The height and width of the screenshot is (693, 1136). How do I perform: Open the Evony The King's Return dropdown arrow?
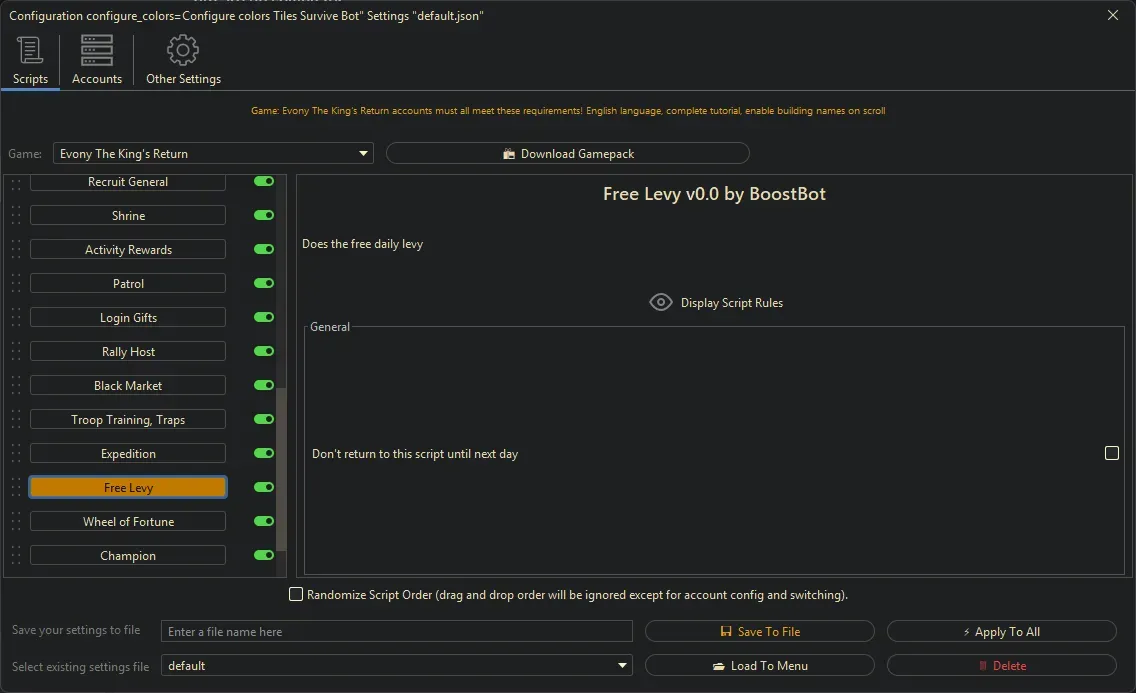pos(362,153)
